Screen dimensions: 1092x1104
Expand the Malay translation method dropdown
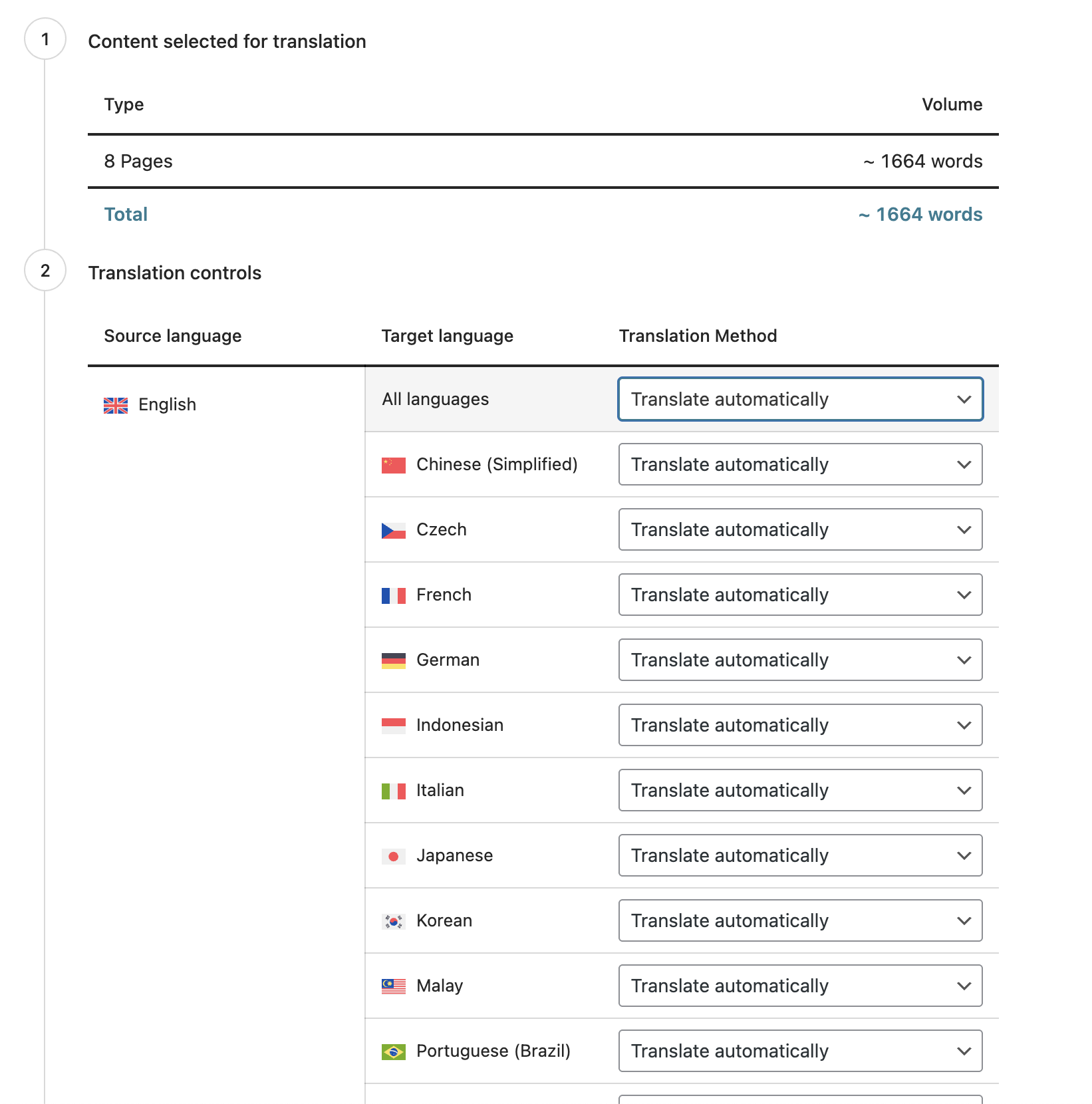[801, 986]
